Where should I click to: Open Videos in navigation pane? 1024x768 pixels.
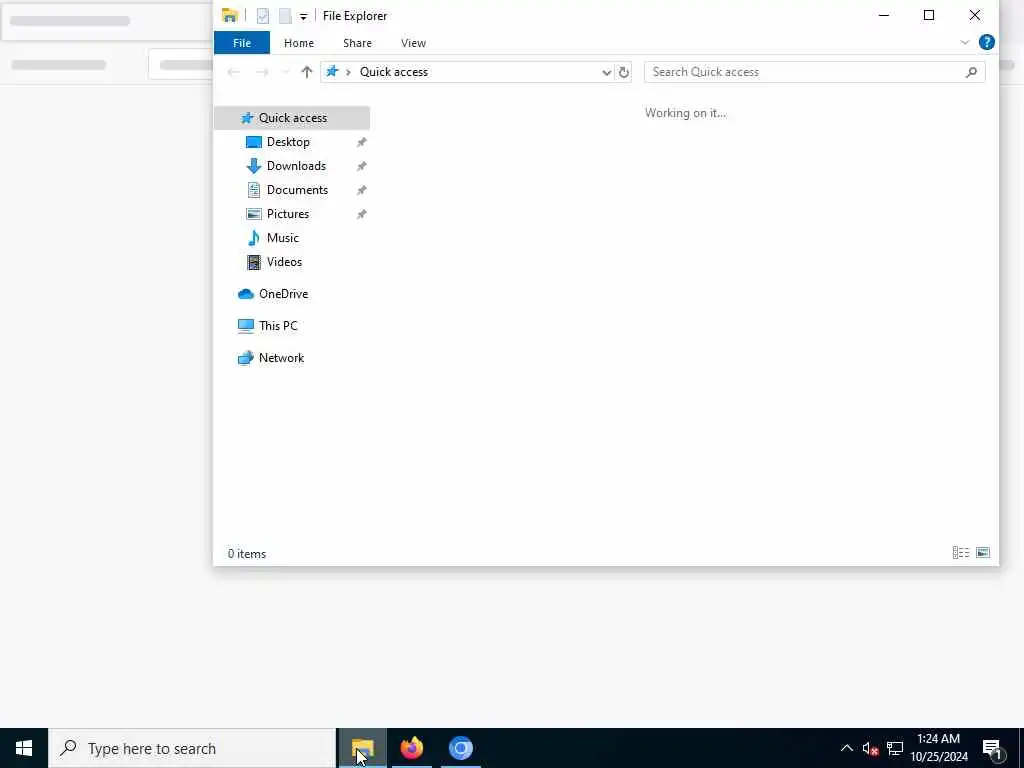pos(284,262)
